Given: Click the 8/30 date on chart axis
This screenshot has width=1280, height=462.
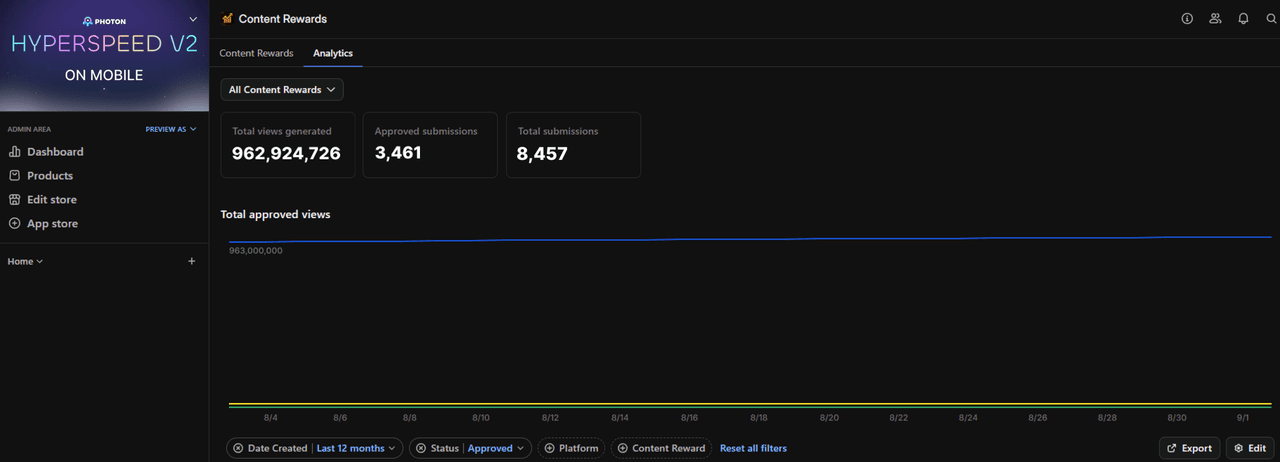Looking at the screenshot, I should pyautogui.click(x=1177, y=418).
